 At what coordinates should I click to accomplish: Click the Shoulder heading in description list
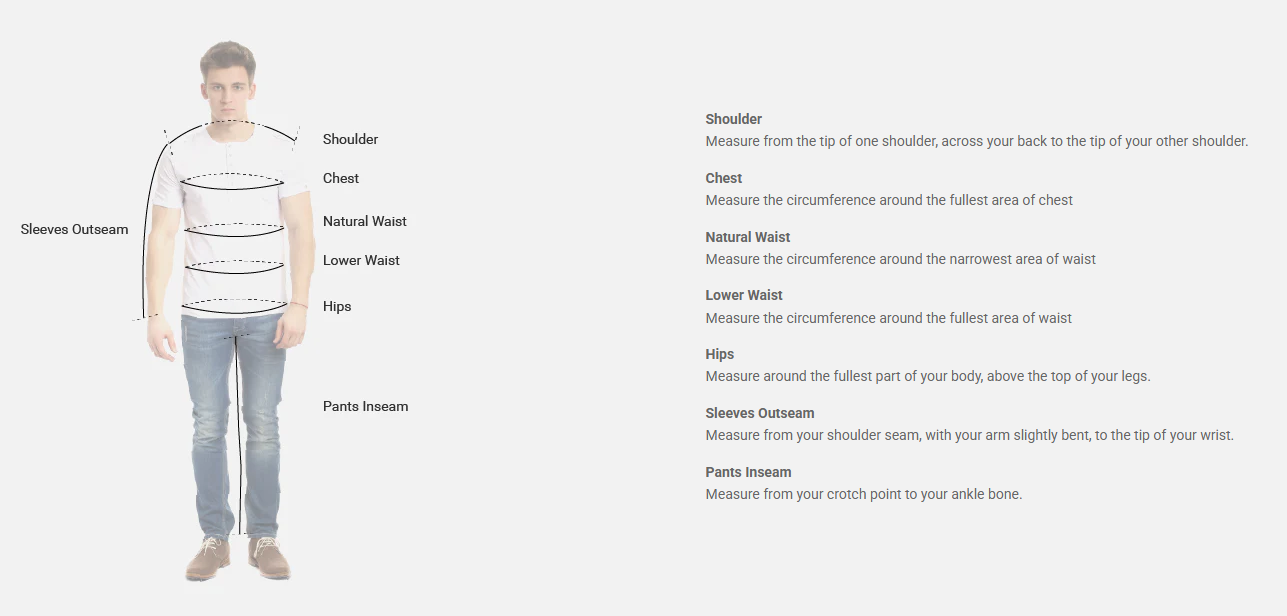[x=734, y=119]
